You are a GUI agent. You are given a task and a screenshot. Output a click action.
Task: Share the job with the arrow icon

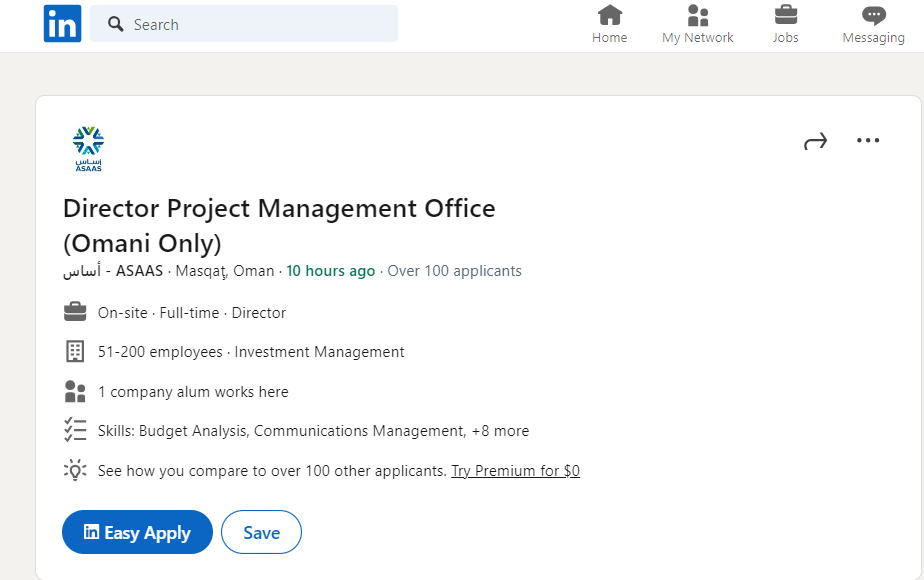(816, 141)
